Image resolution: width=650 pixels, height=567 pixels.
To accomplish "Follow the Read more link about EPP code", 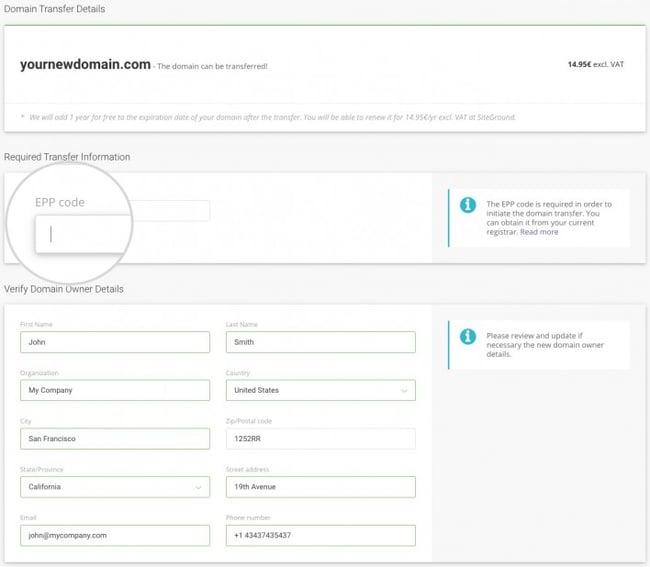I will (x=539, y=232).
